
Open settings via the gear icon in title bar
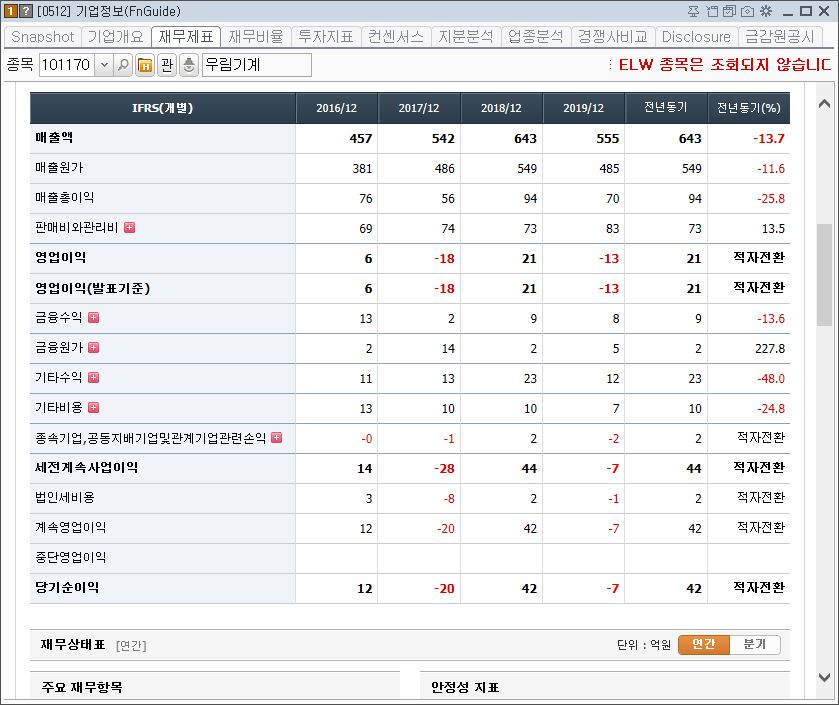[x=766, y=10]
